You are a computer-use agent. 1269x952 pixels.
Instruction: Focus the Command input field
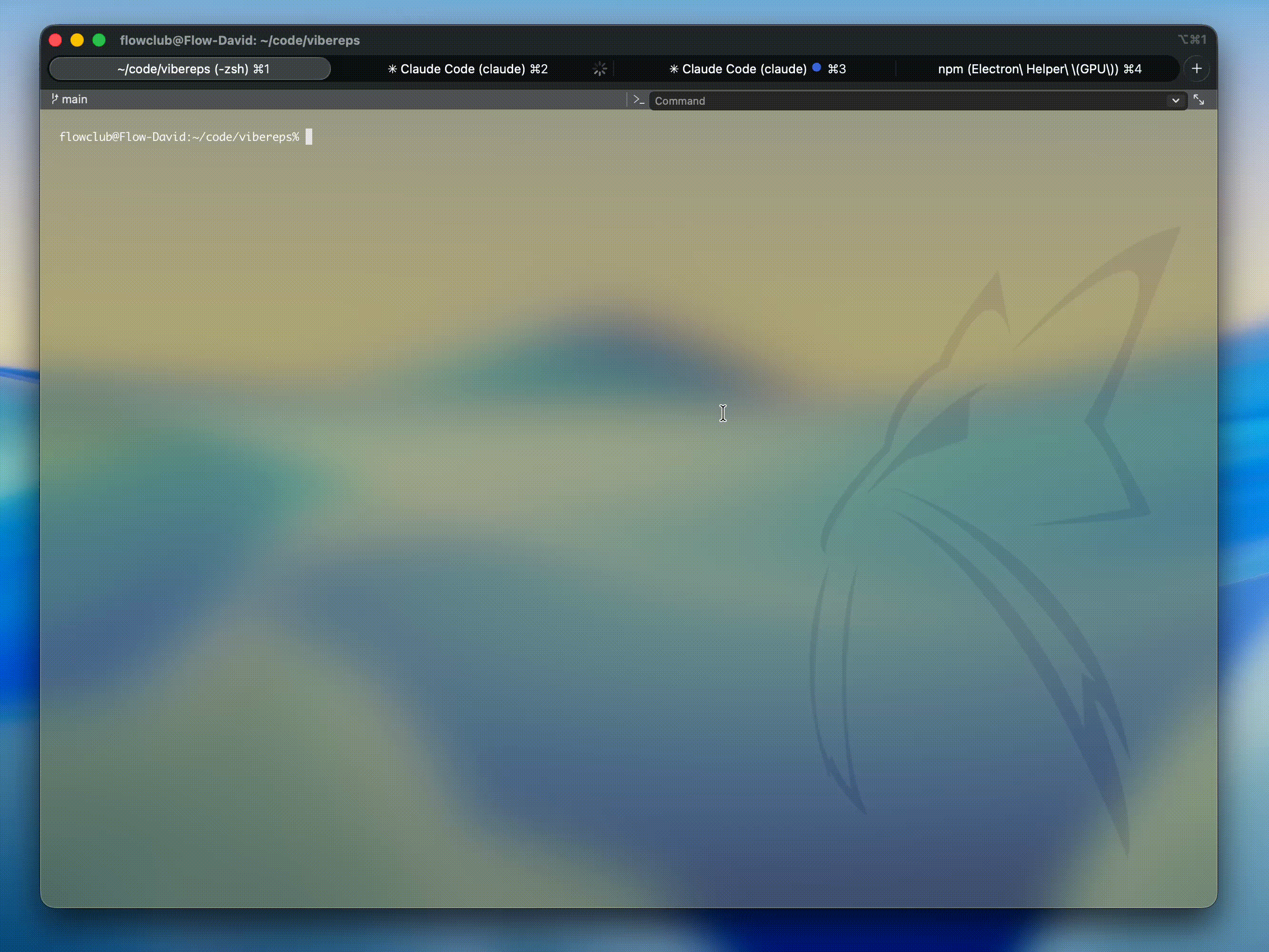[906, 101]
